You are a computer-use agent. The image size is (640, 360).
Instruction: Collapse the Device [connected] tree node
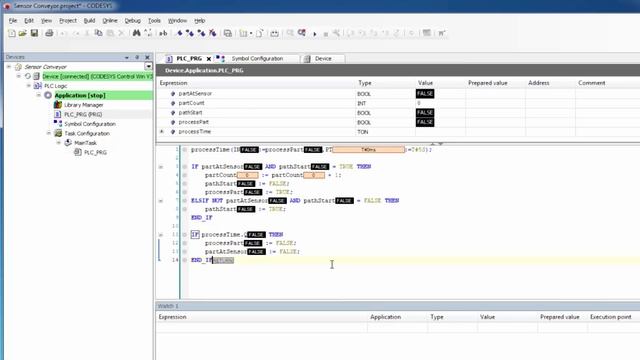(19, 76)
